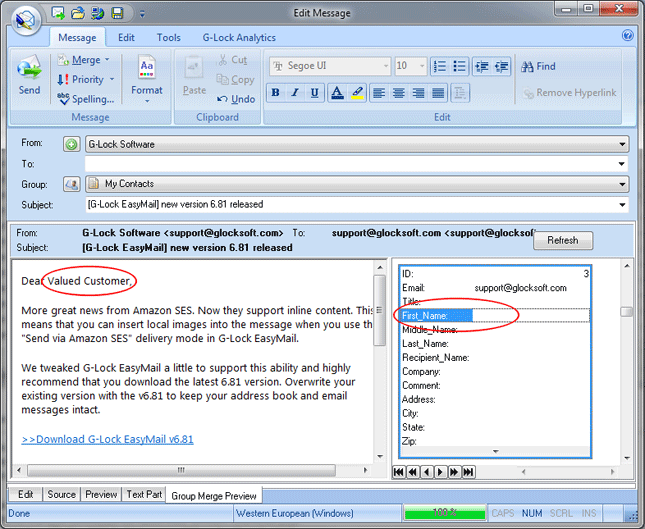Go to next page of records button
The width and height of the screenshot is (645, 529).
pyautogui.click(x=454, y=472)
